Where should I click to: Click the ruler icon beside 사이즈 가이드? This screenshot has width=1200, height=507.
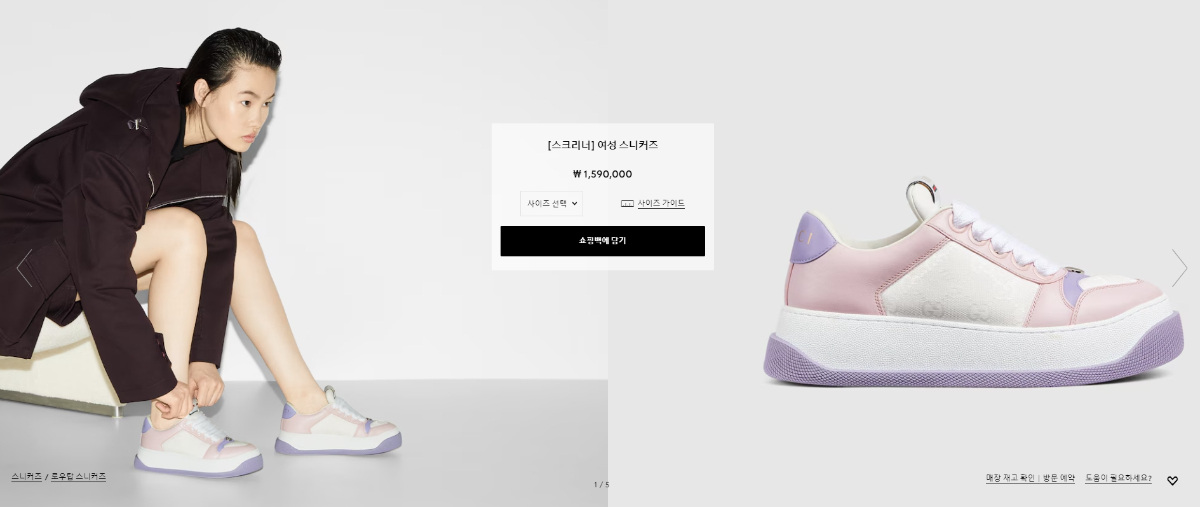[x=627, y=203]
